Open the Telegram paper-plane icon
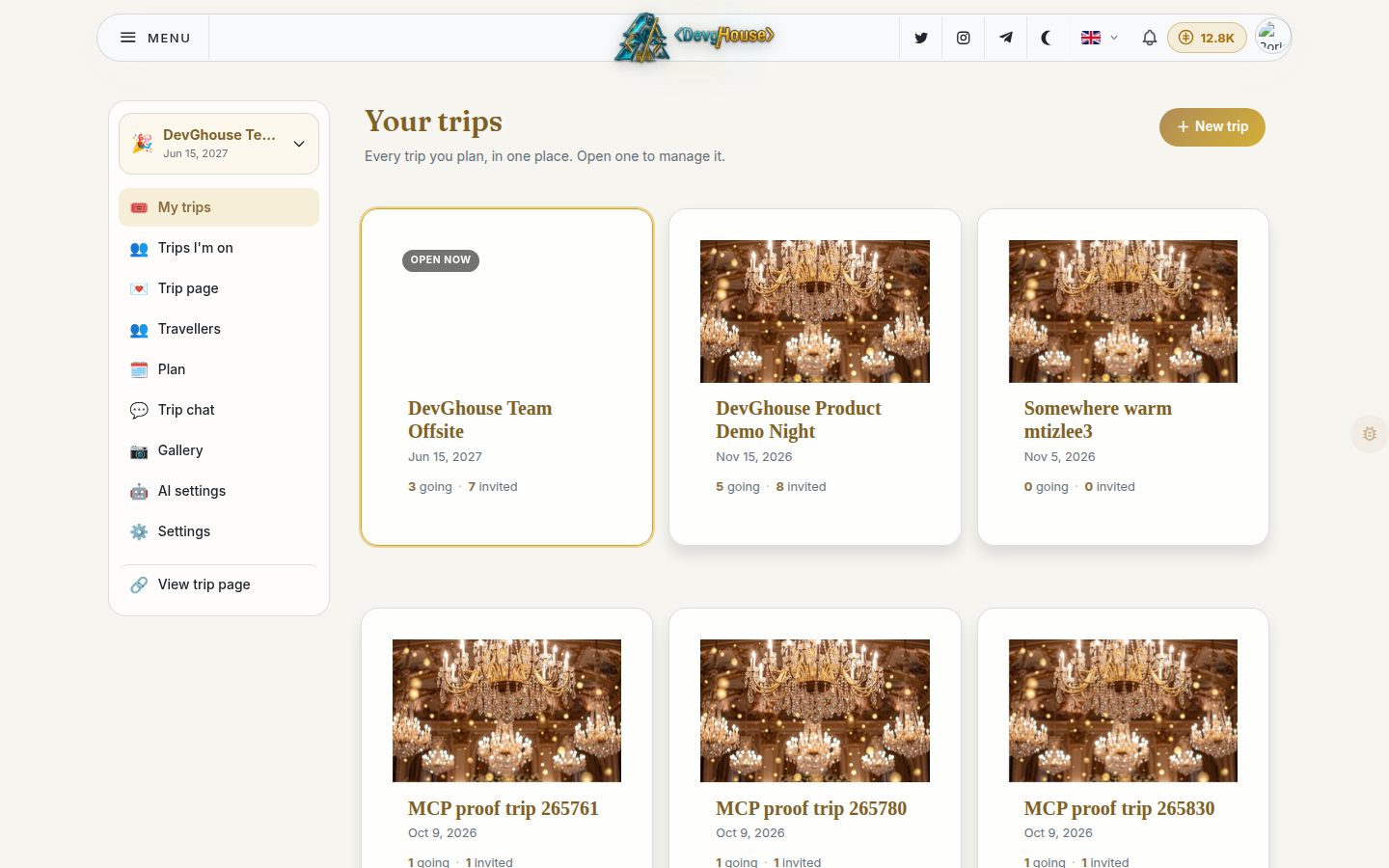1389x868 pixels. point(1005,38)
